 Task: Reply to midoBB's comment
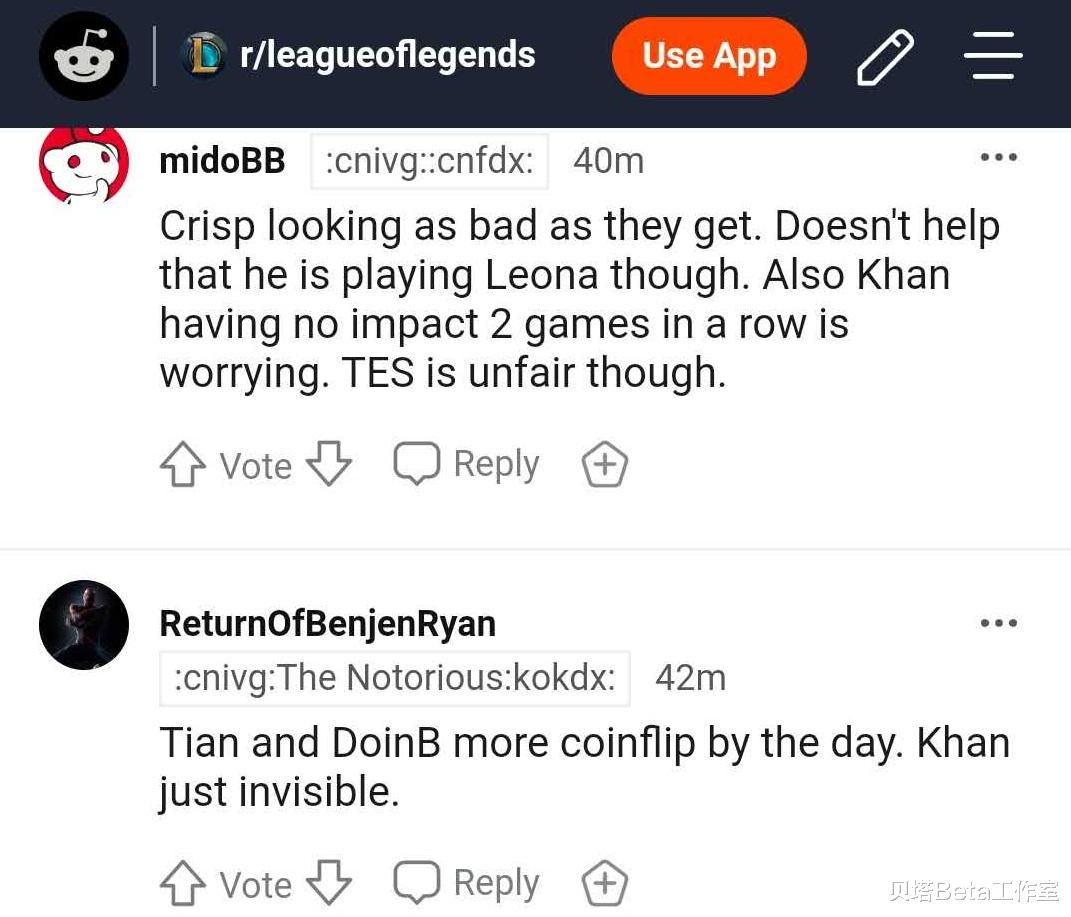point(467,464)
